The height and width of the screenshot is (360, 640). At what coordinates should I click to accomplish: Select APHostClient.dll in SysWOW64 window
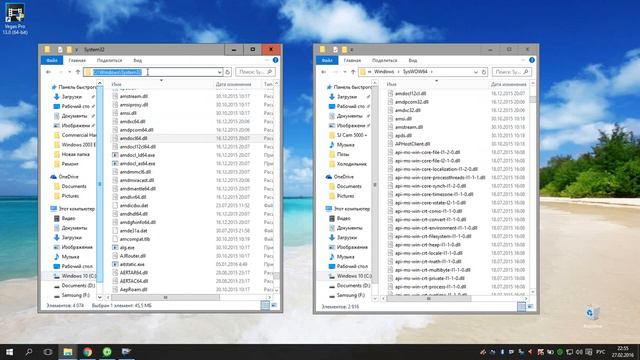[412, 144]
